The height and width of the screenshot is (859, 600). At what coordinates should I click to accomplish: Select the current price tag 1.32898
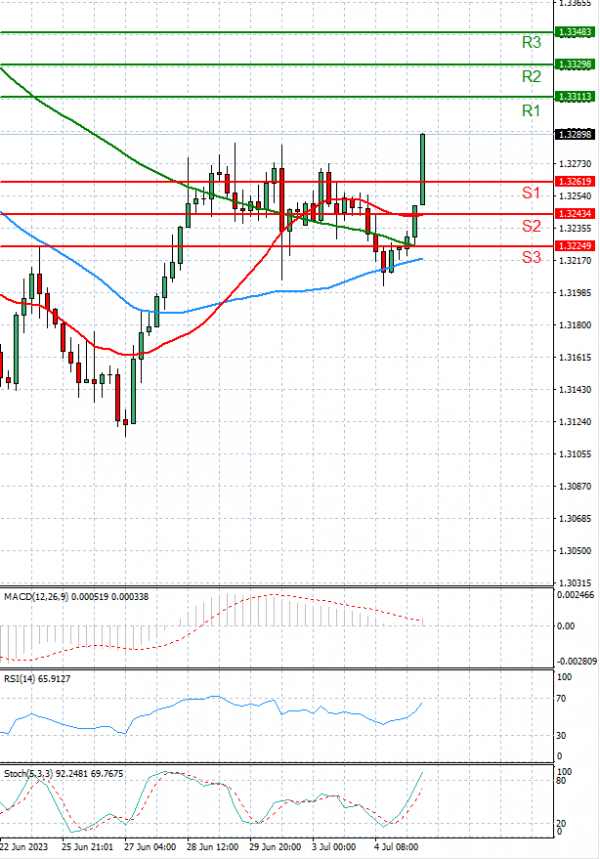[x=574, y=134]
